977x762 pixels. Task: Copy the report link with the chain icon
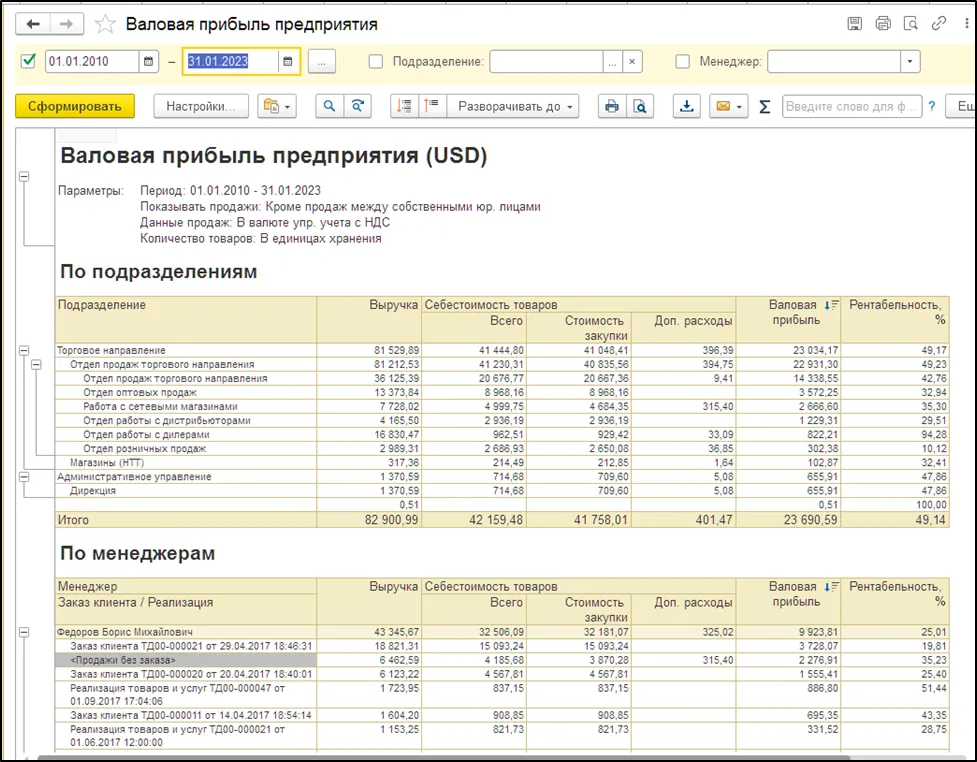coord(938,24)
